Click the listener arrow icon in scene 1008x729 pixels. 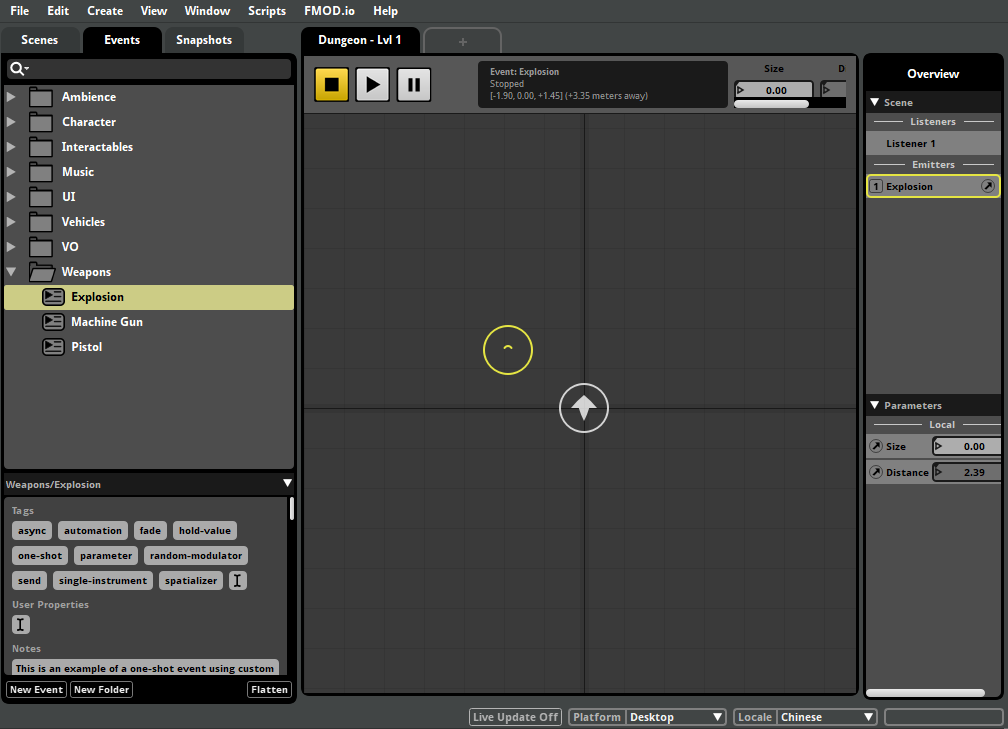tap(584, 408)
